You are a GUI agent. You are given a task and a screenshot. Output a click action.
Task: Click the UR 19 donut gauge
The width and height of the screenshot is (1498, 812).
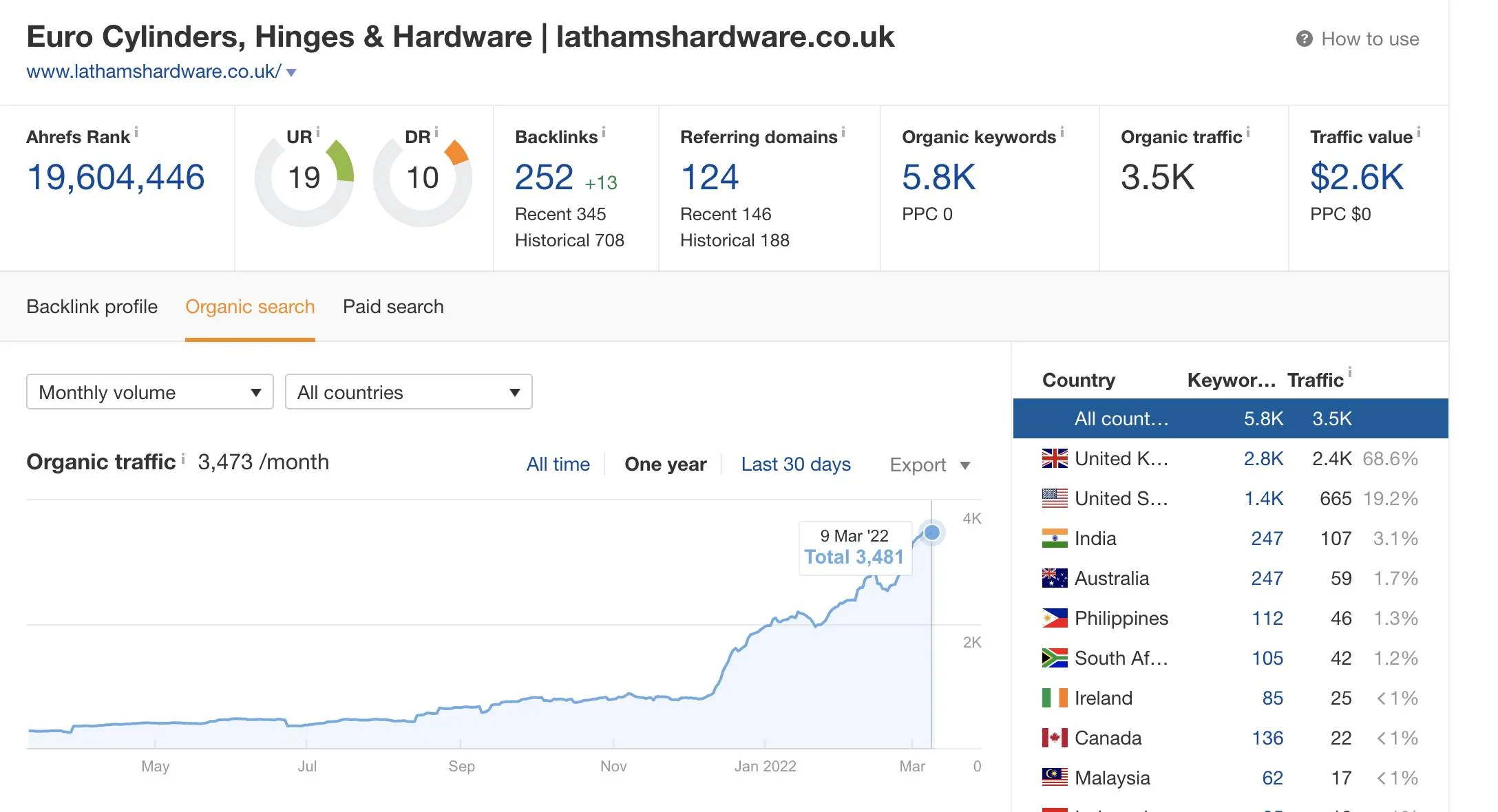304,178
